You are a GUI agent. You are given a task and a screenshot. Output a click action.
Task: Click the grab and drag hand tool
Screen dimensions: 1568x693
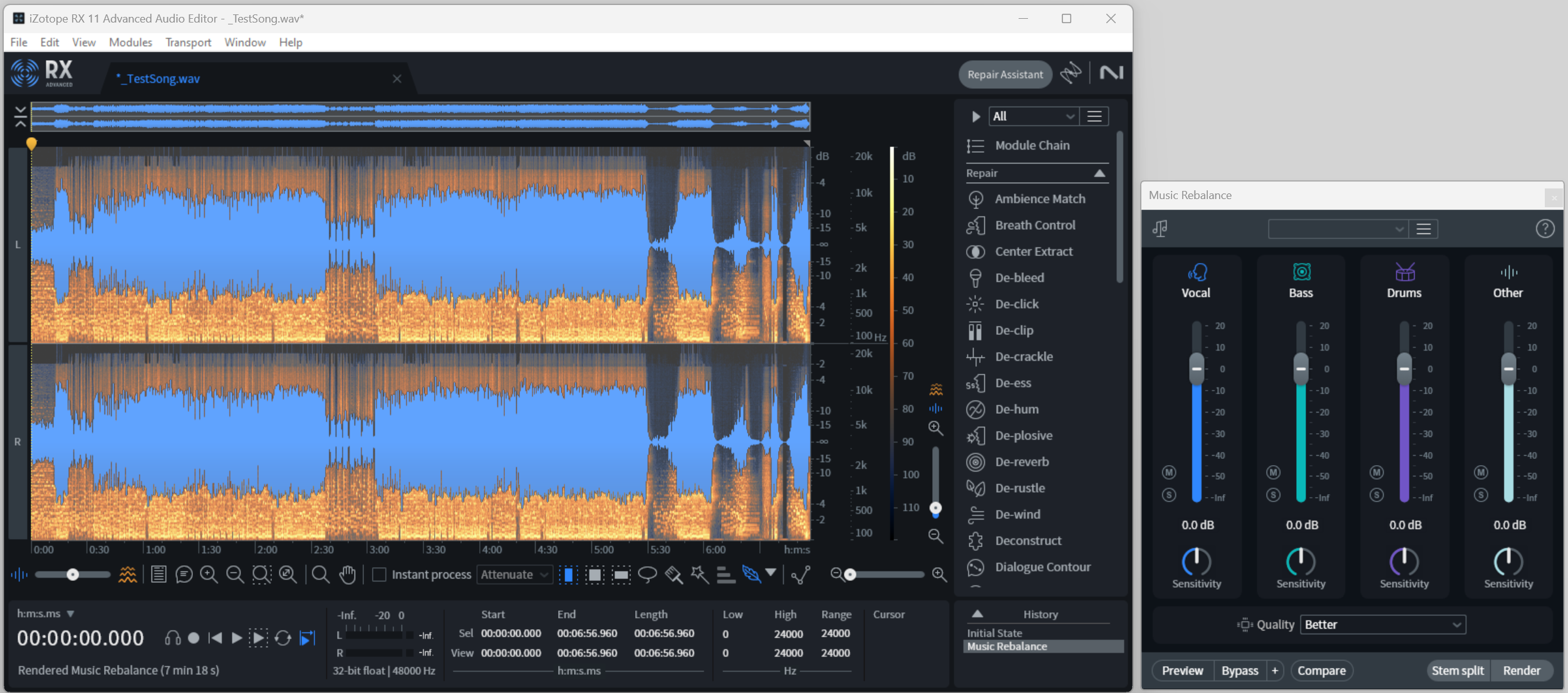(348, 574)
